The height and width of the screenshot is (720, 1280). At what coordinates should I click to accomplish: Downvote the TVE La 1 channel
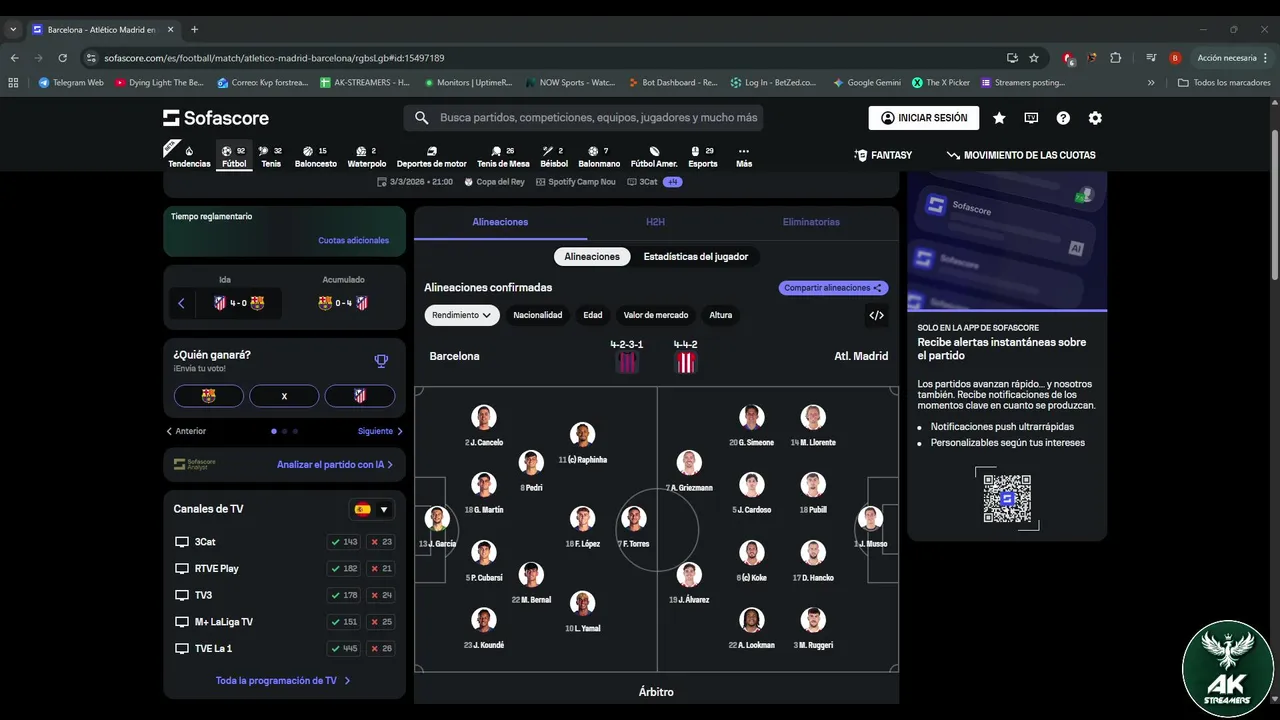tap(381, 648)
